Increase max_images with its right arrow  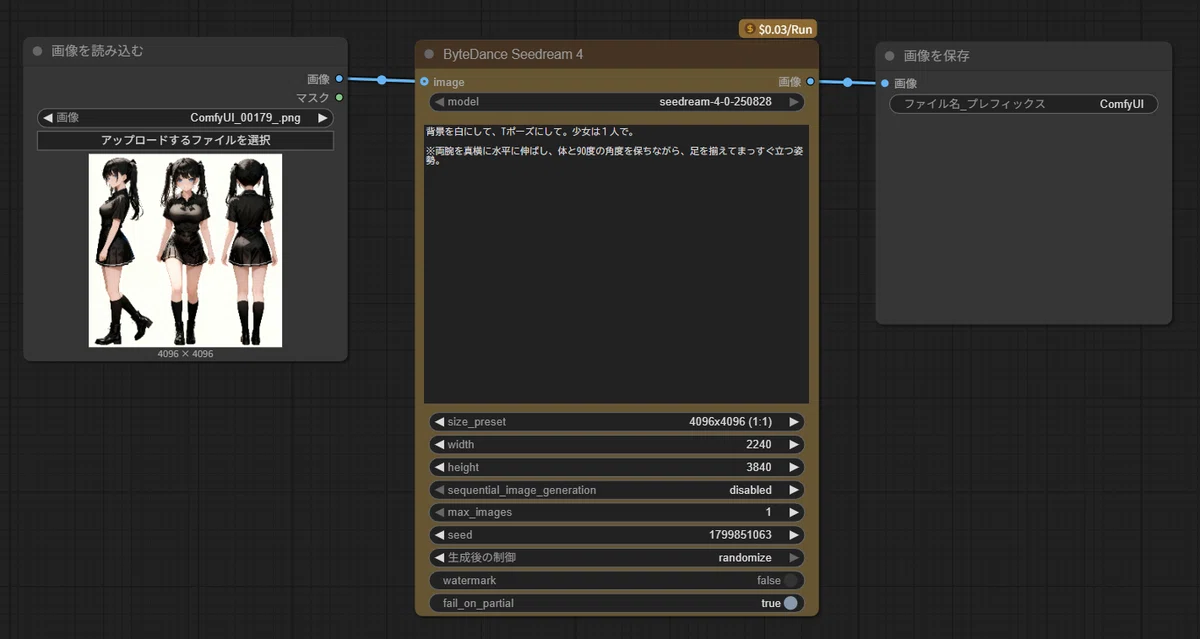[x=794, y=512]
